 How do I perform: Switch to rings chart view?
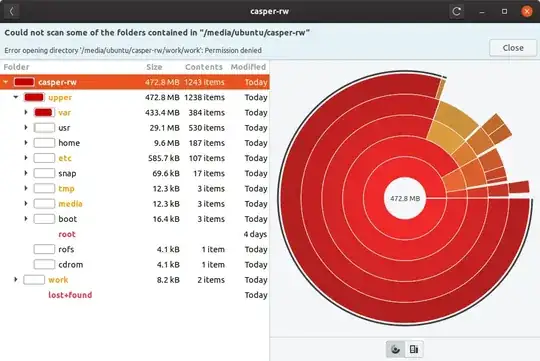pyautogui.click(x=396, y=349)
